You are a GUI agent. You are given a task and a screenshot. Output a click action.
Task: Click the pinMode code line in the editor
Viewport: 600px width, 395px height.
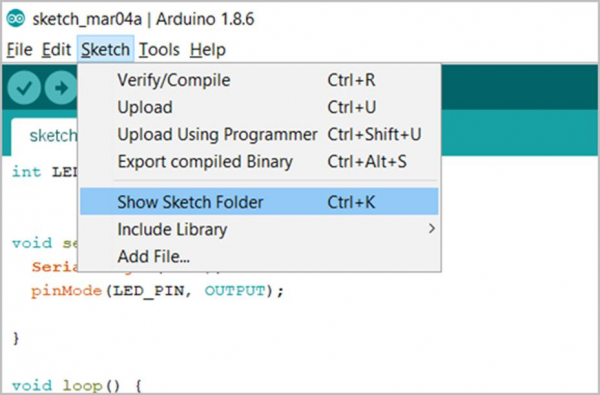(x=158, y=291)
